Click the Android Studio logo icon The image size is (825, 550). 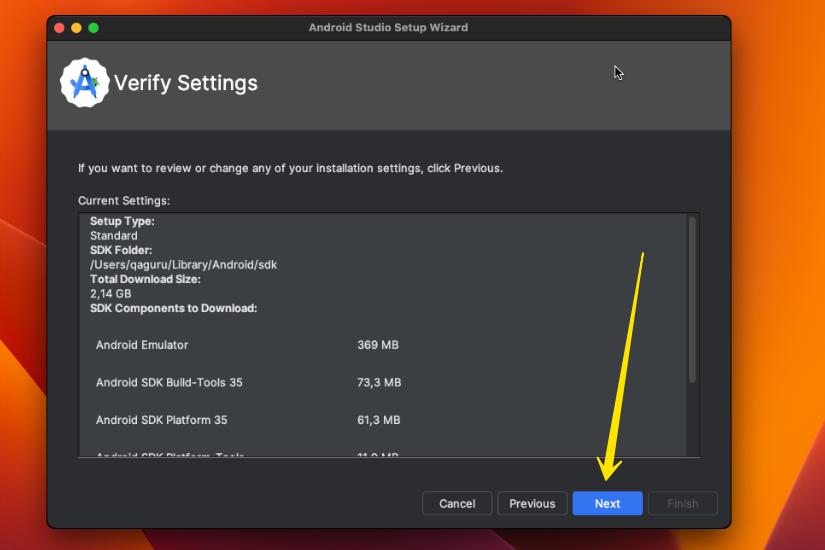pyautogui.click(x=84, y=83)
